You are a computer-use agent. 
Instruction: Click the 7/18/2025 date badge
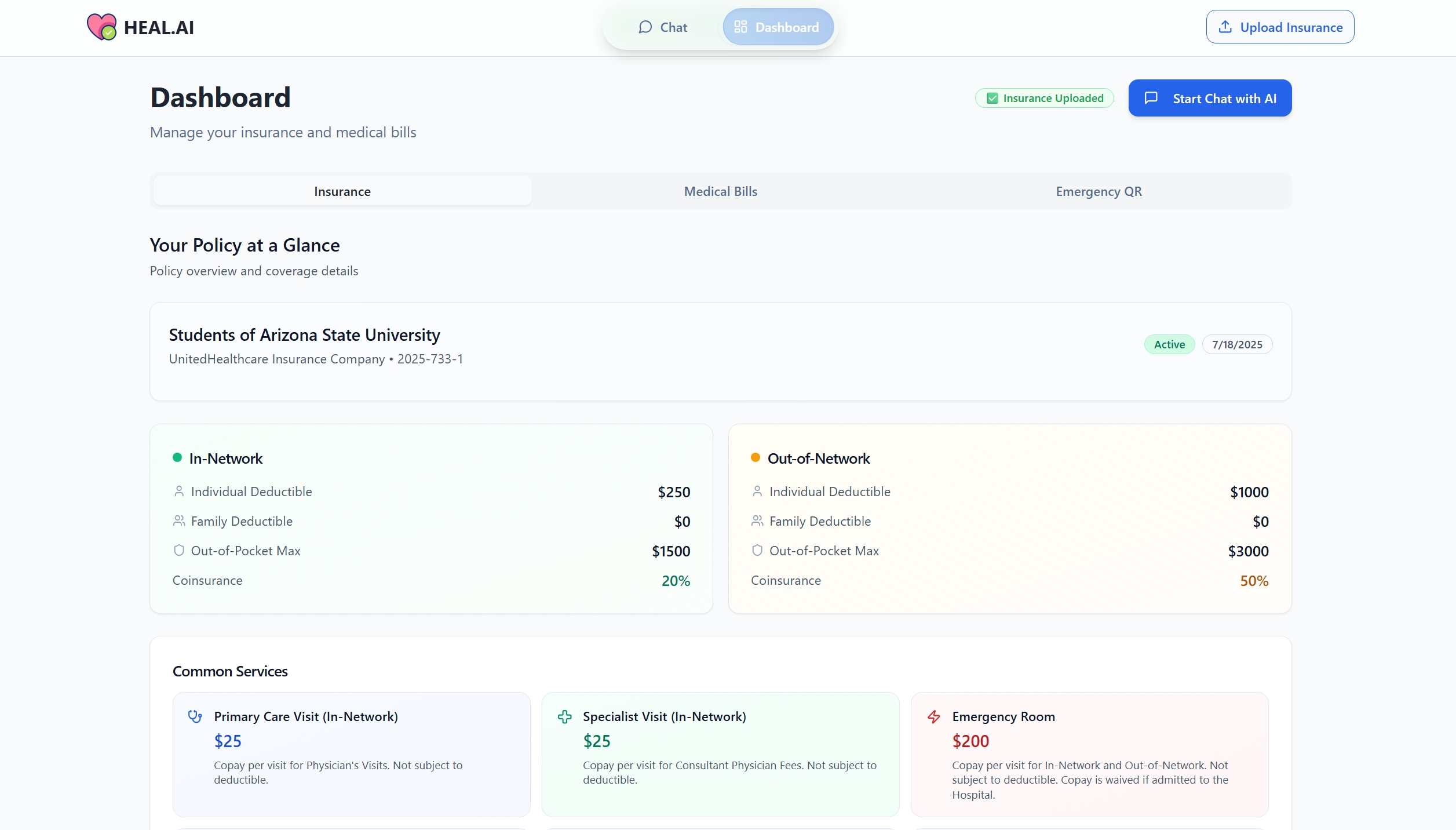1236,344
